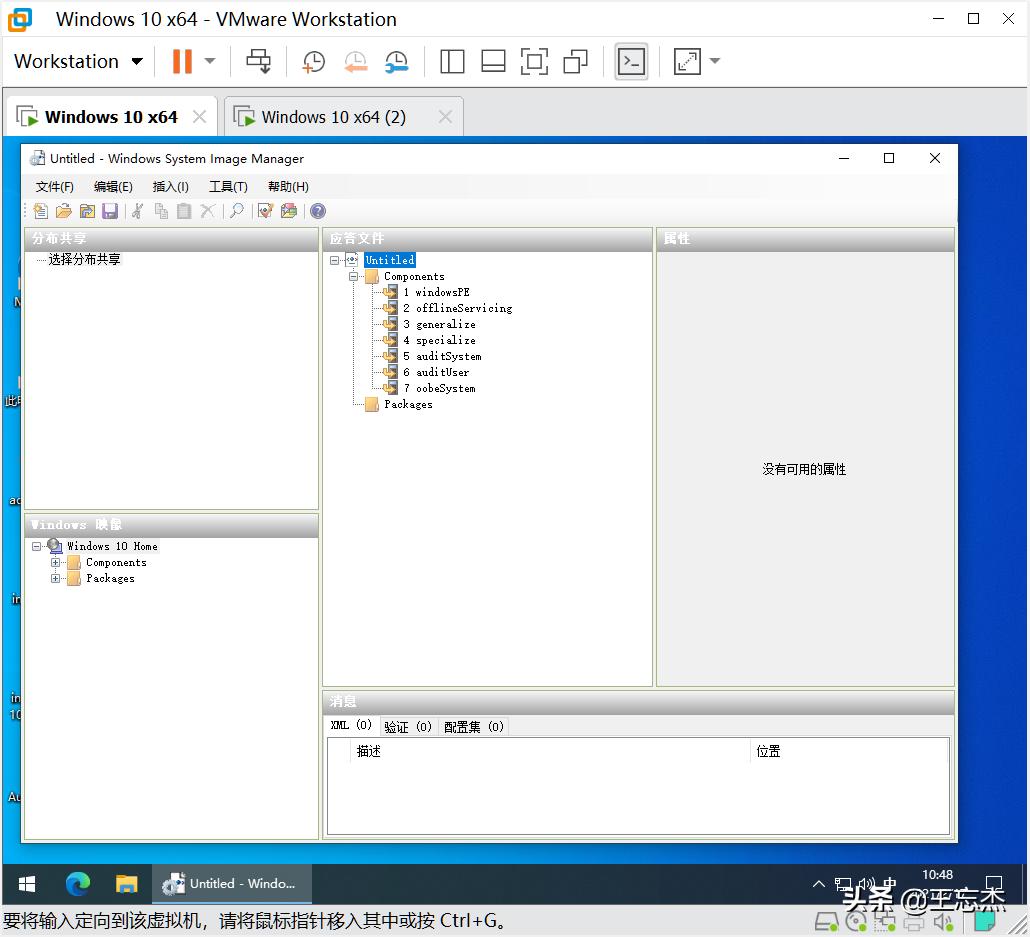Click the Help question mark icon
The width and height of the screenshot is (1030, 937).
pyautogui.click(x=317, y=211)
